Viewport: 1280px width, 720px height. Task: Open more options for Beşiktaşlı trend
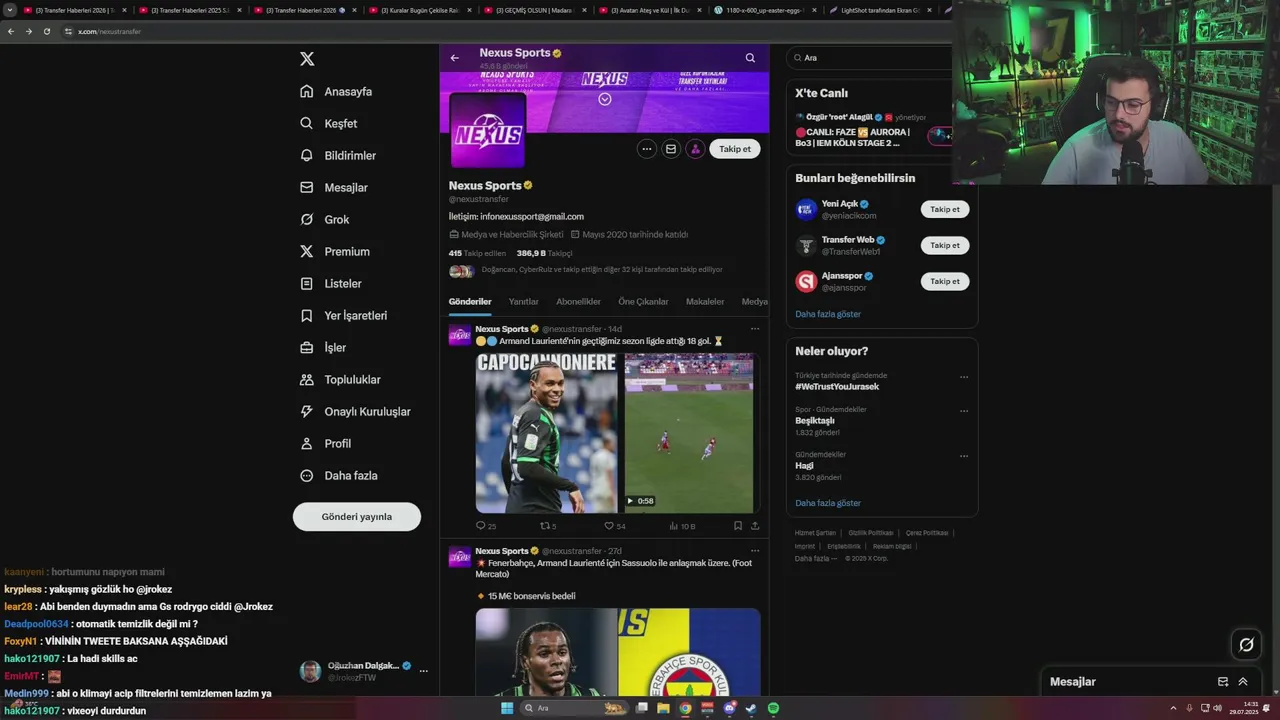(x=964, y=410)
